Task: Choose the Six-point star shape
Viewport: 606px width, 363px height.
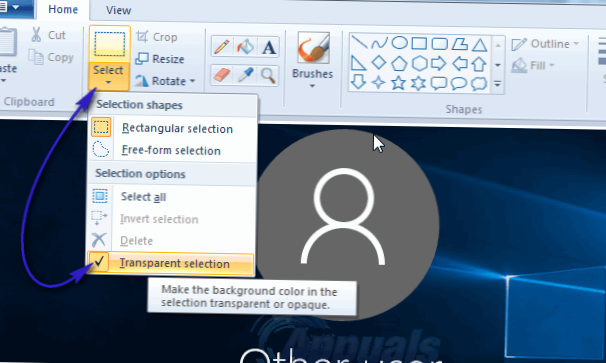Action: [419, 84]
